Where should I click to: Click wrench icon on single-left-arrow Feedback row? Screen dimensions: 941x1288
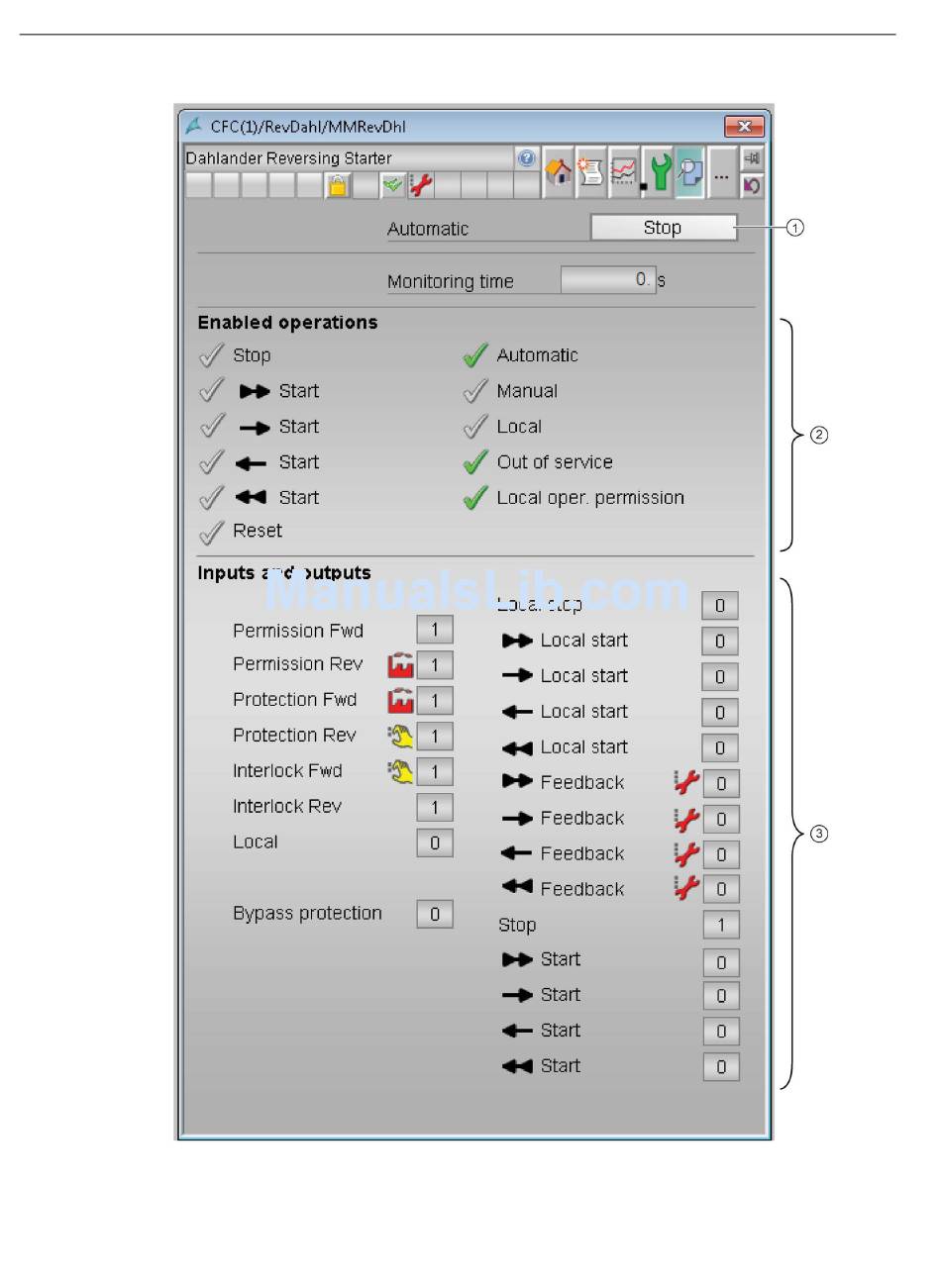pyautogui.click(x=686, y=854)
